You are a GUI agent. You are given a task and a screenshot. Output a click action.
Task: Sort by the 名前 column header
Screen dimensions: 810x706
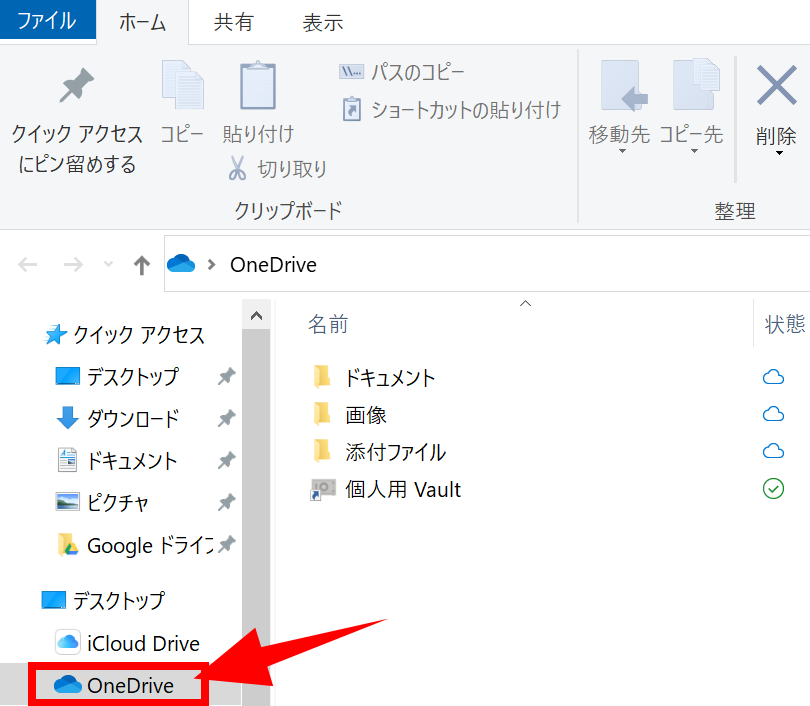point(329,324)
